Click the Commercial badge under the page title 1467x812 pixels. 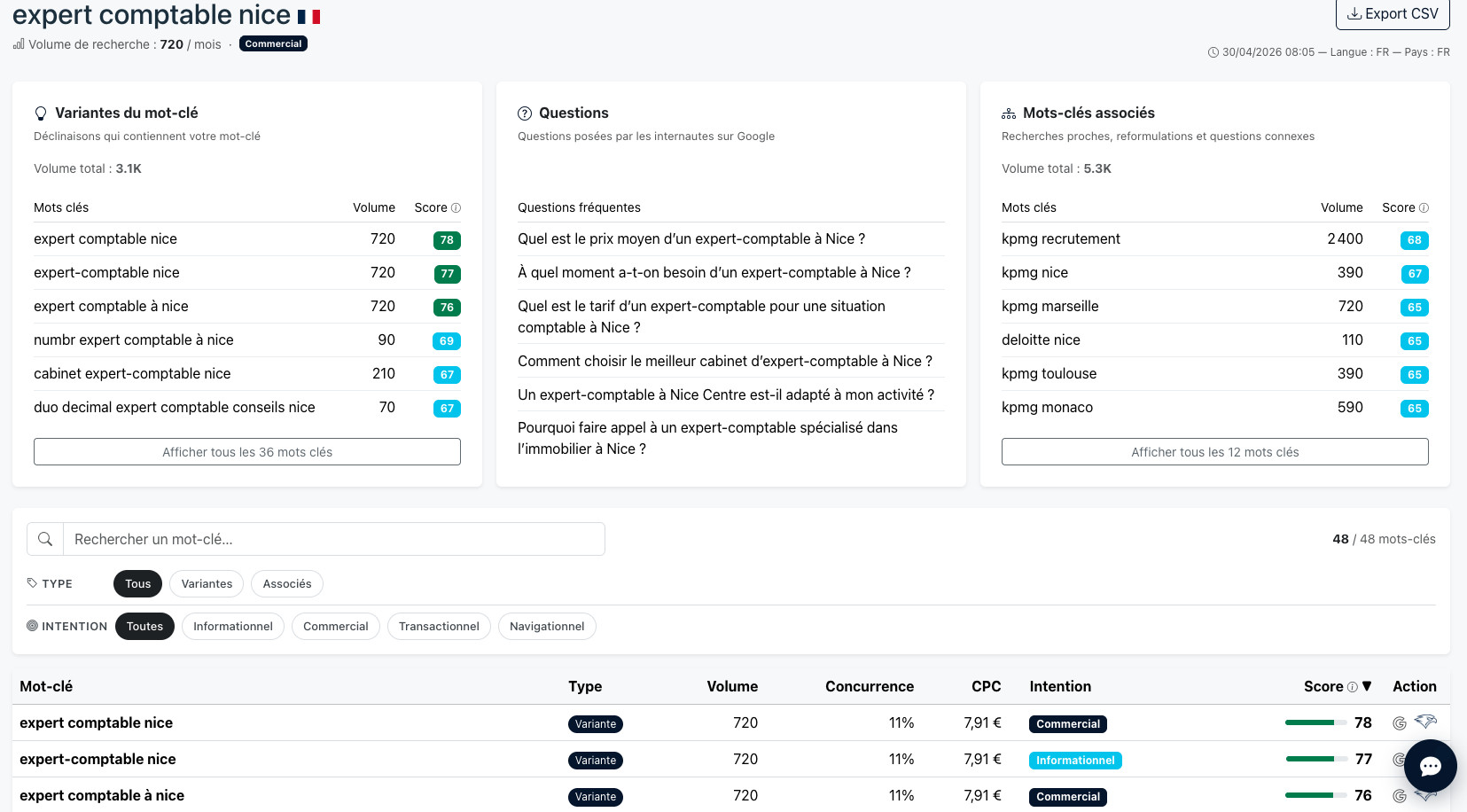coord(273,43)
